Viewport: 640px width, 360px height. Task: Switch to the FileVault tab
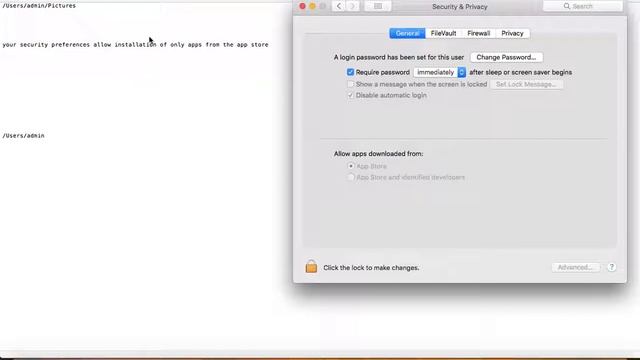tap(443, 33)
